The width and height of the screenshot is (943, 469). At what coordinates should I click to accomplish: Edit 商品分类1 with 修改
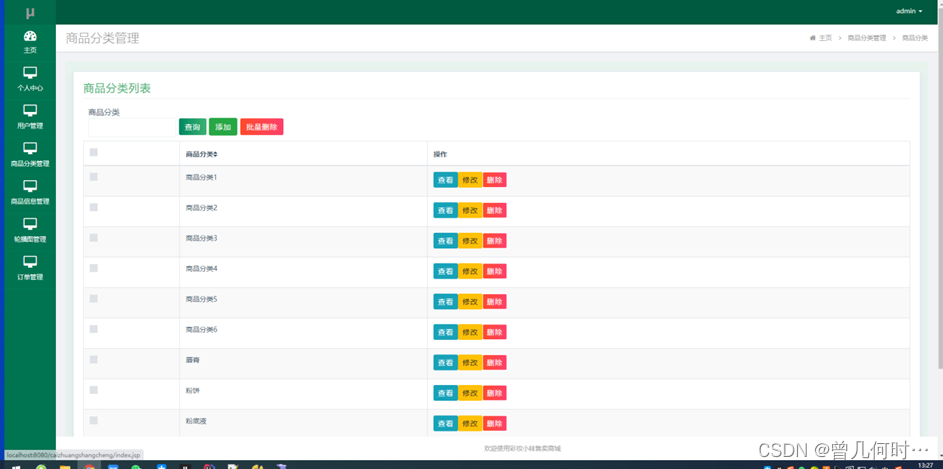(x=470, y=180)
